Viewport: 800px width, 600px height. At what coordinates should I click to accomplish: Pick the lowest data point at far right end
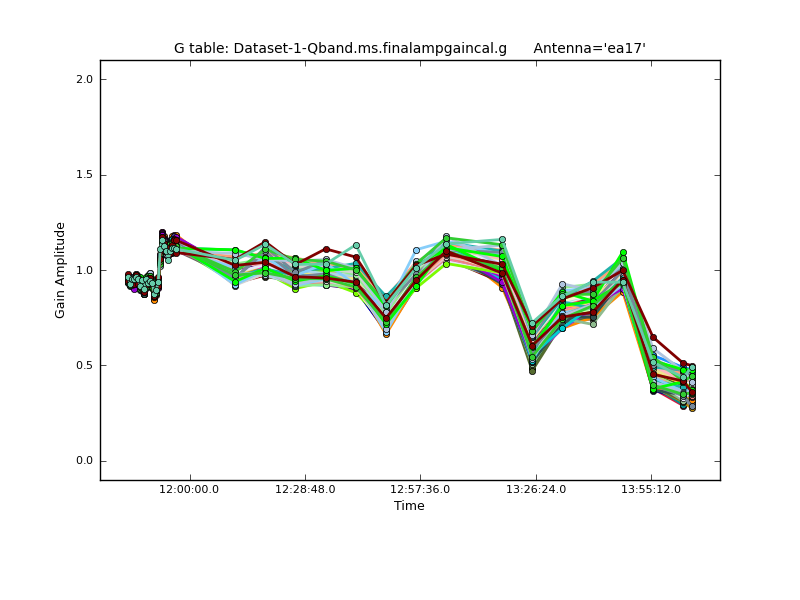(x=692, y=407)
